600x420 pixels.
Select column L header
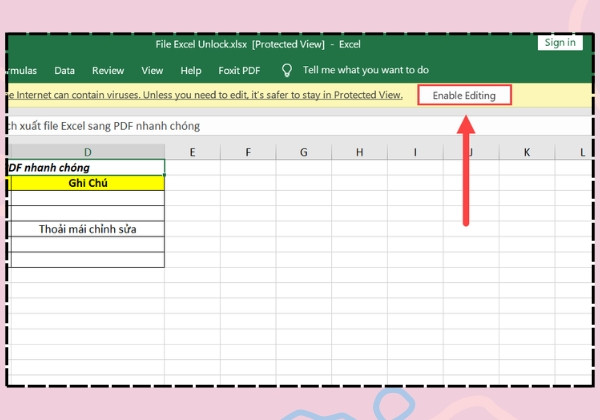[x=573, y=152]
